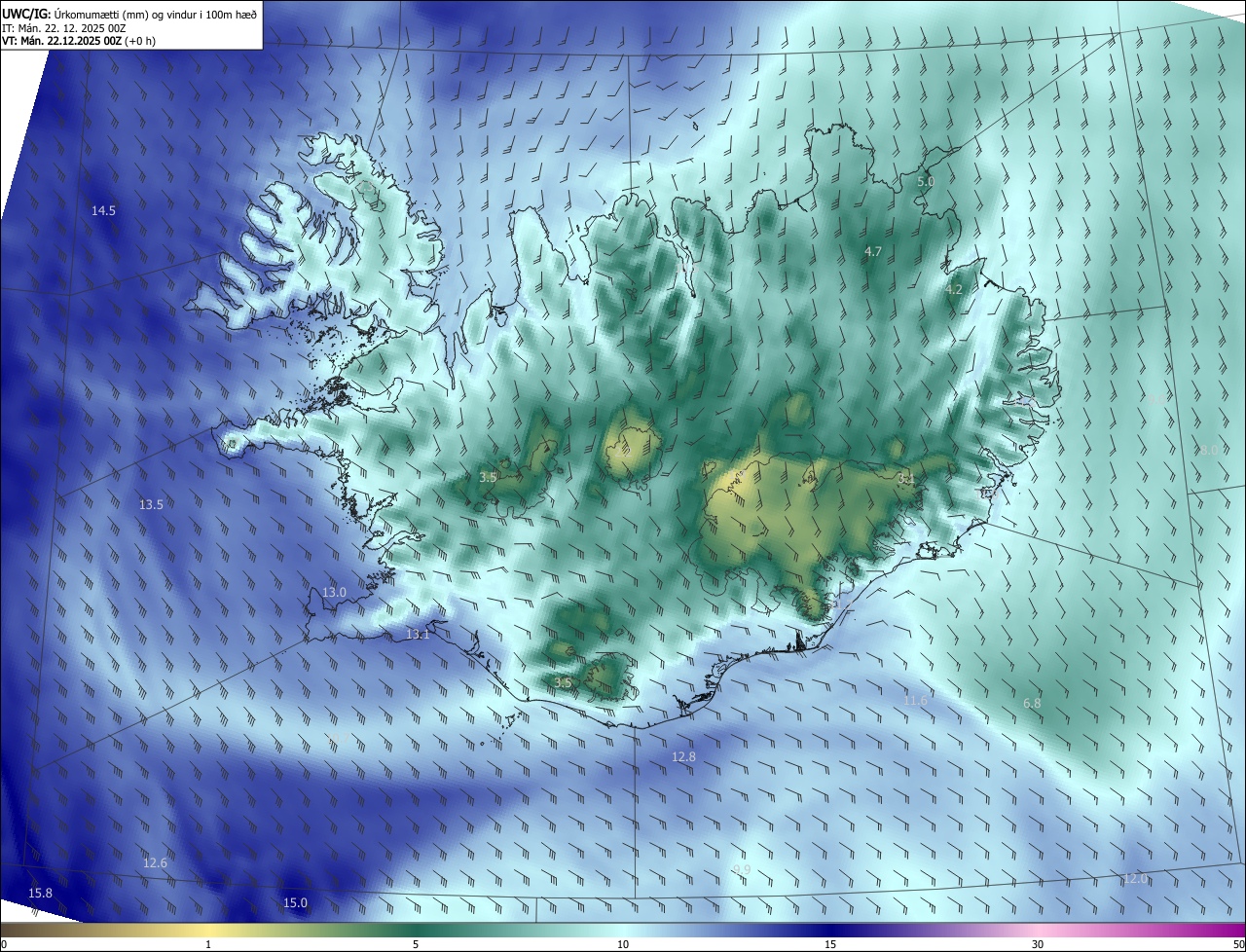Select the 14.5 value label on the map
This screenshot has height=952, width=1246.
[x=103, y=211]
